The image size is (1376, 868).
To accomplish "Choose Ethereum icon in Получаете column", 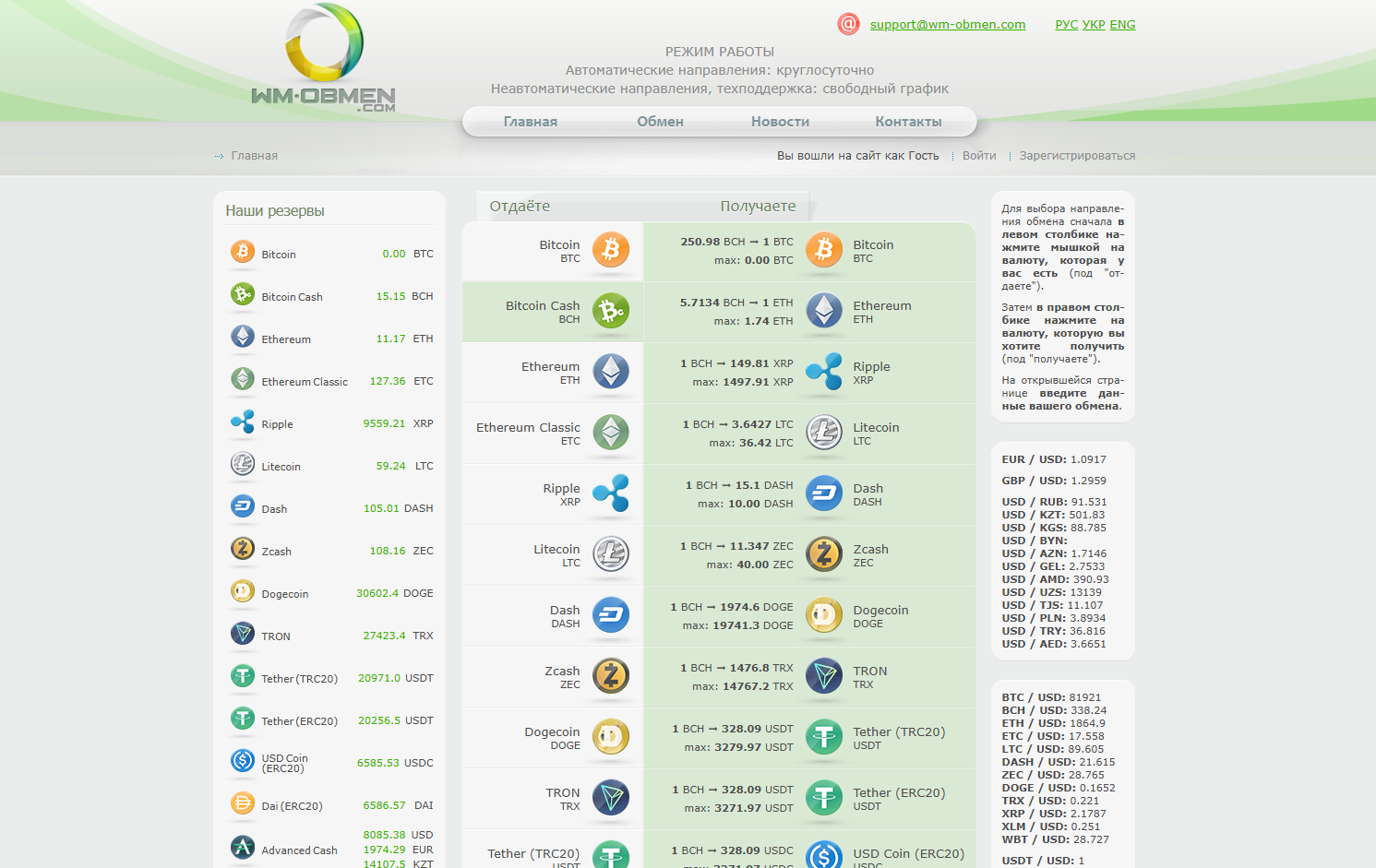I will 824,311.
